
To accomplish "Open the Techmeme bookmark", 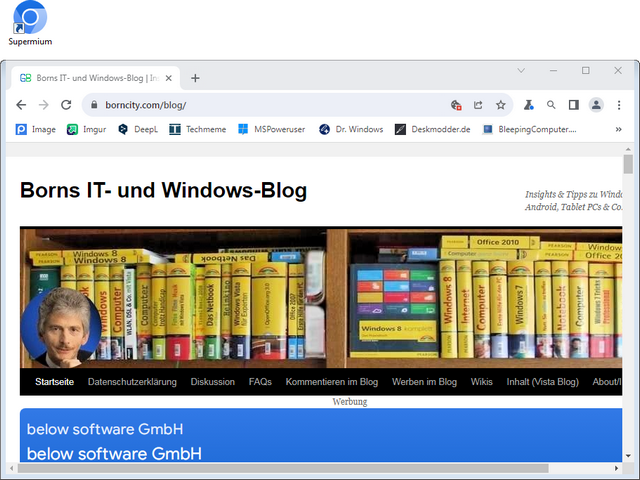I will coord(198,129).
